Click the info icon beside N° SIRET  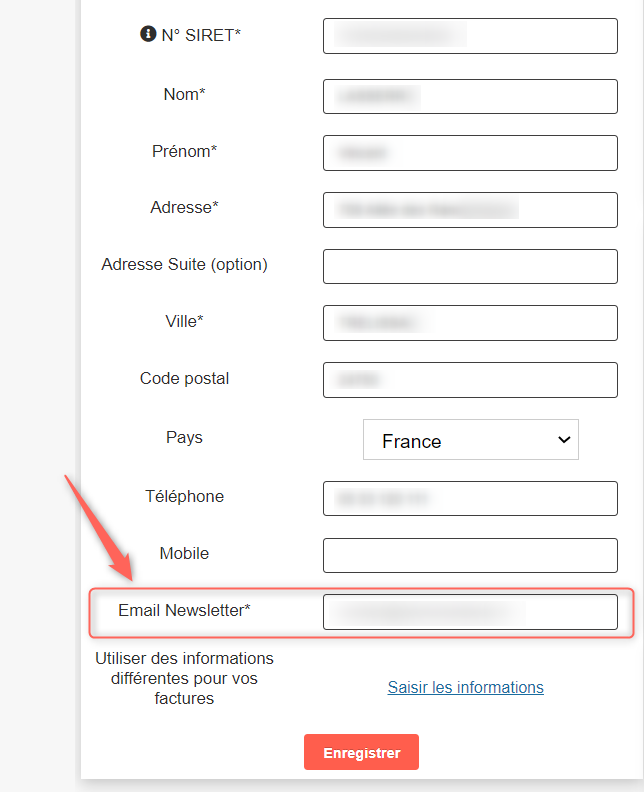(x=148, y=34)
